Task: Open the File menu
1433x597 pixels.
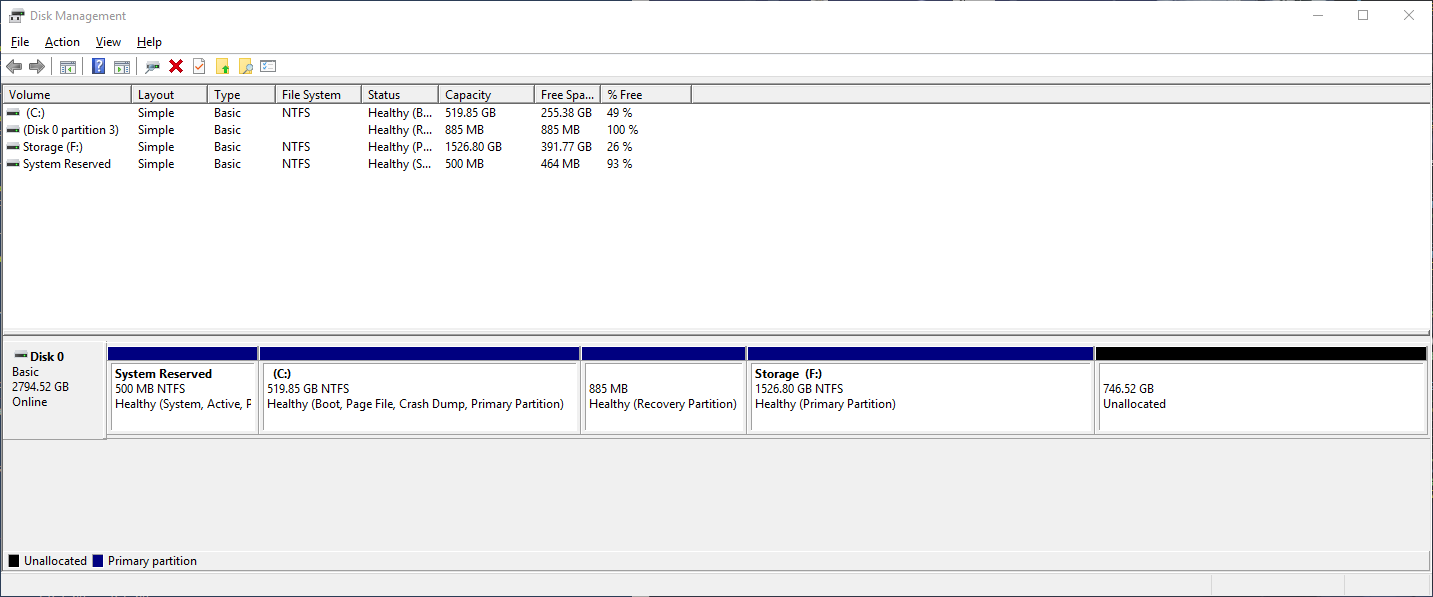Action: pos(20,42)
